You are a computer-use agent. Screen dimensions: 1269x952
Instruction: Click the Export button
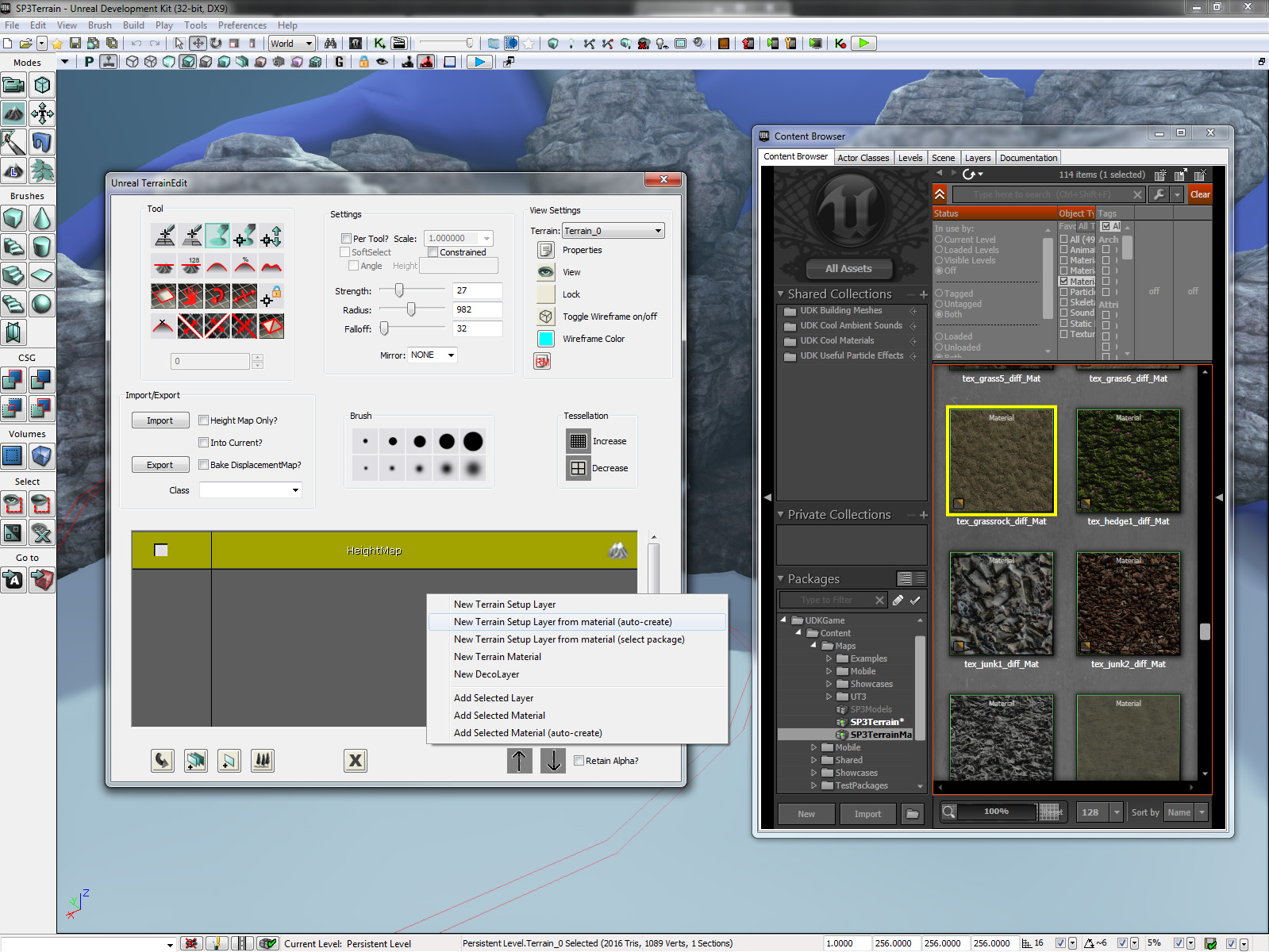[160, 465]
